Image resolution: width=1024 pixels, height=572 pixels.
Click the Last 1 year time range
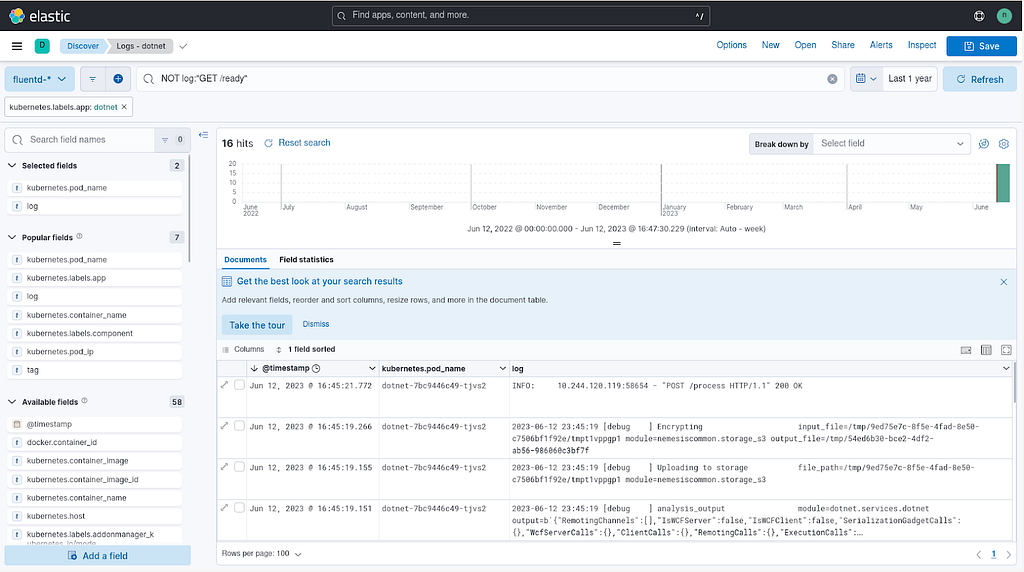(910, 79)
